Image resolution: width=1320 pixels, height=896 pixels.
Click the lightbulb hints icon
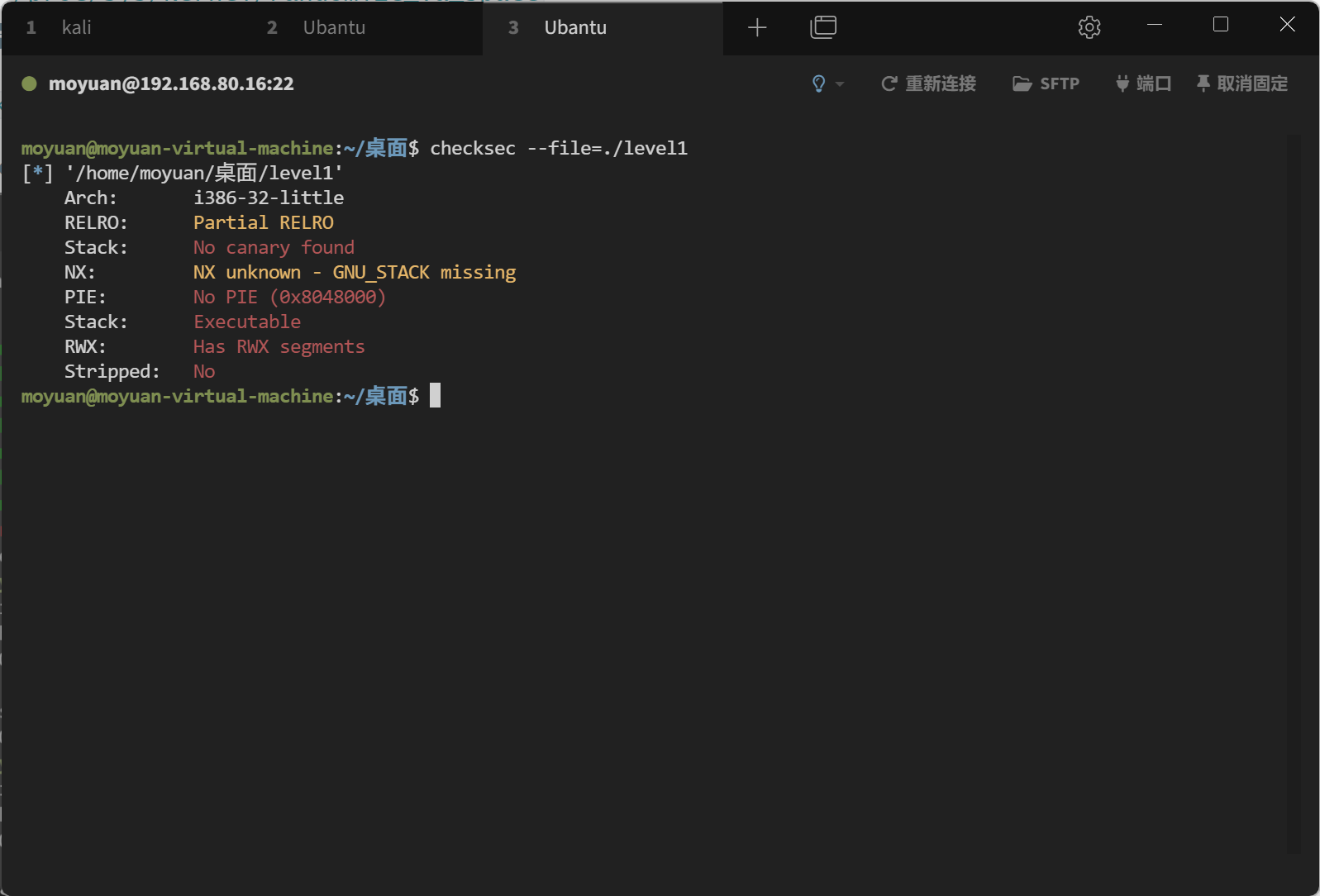click(818, 83)
